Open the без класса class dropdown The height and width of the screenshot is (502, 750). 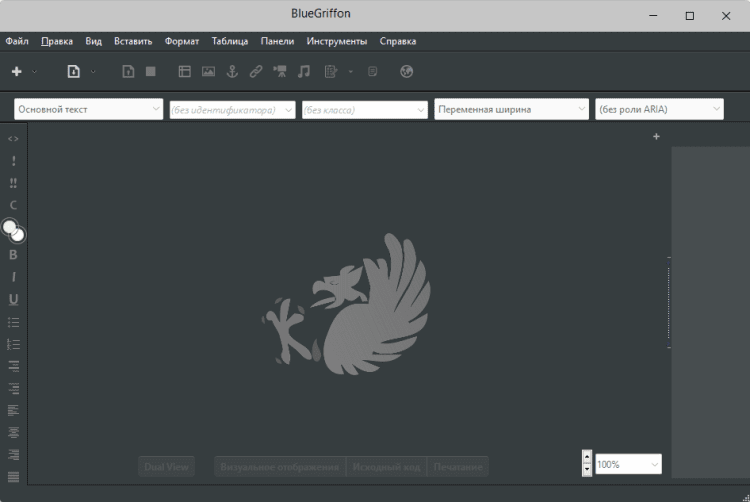pyautogui.click(x=364, y=110)
